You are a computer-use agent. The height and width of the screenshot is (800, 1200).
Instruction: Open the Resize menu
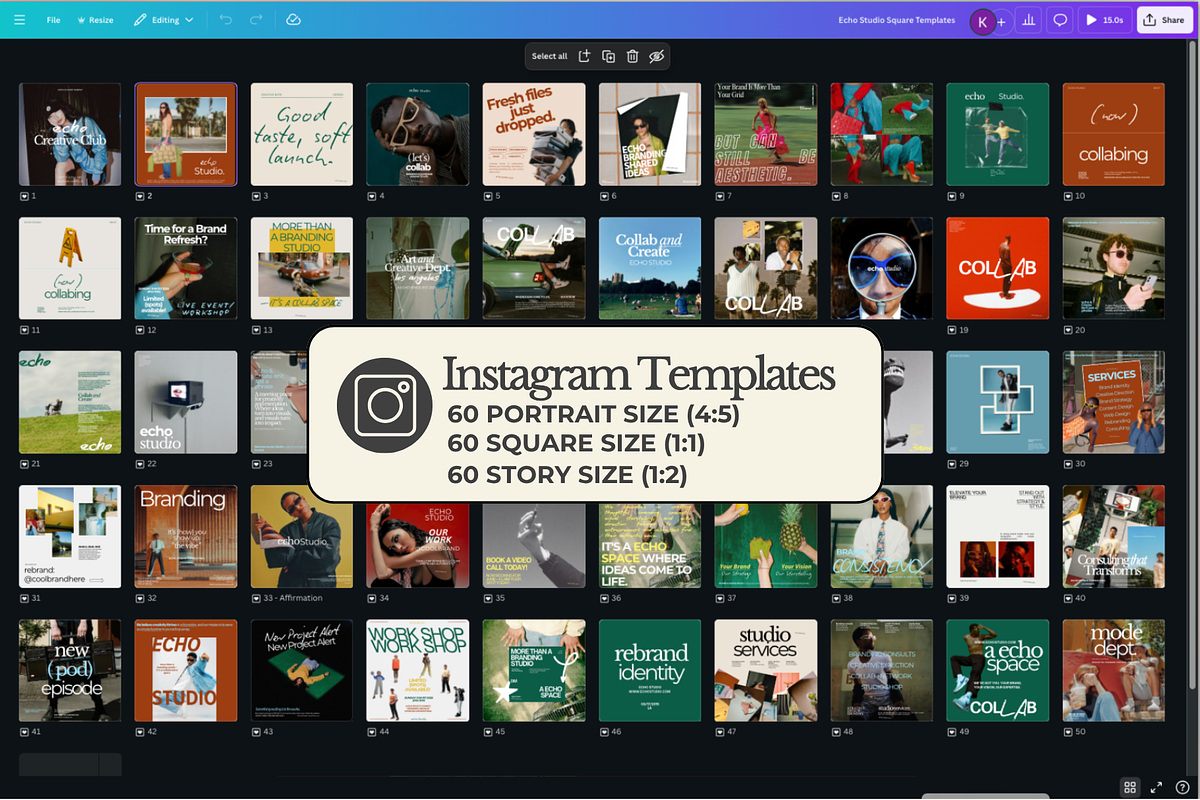click(x=95, y=20)
